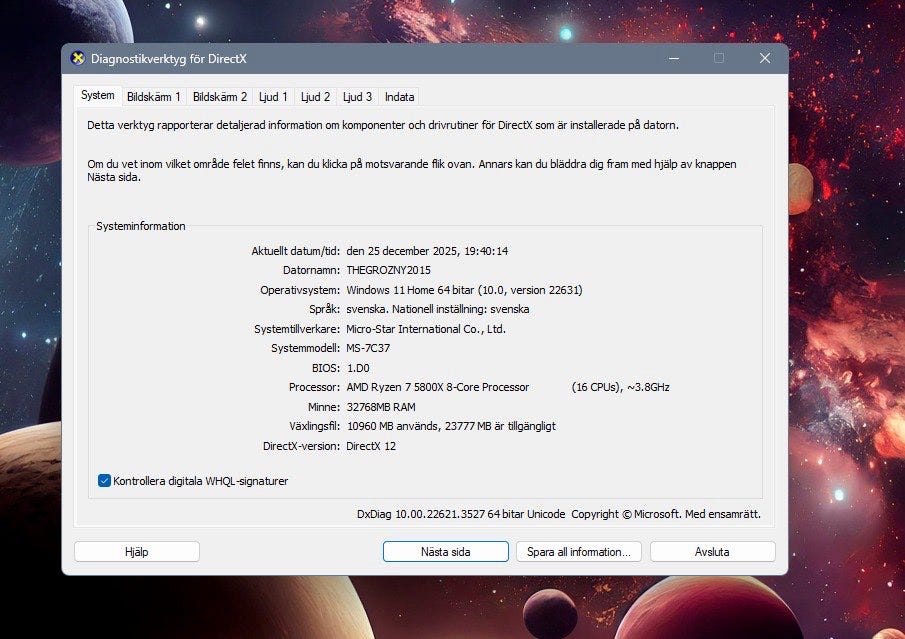Minimize the DirectX diagnostic window
The height and width of the screenshot is (639, 905).
672,58
